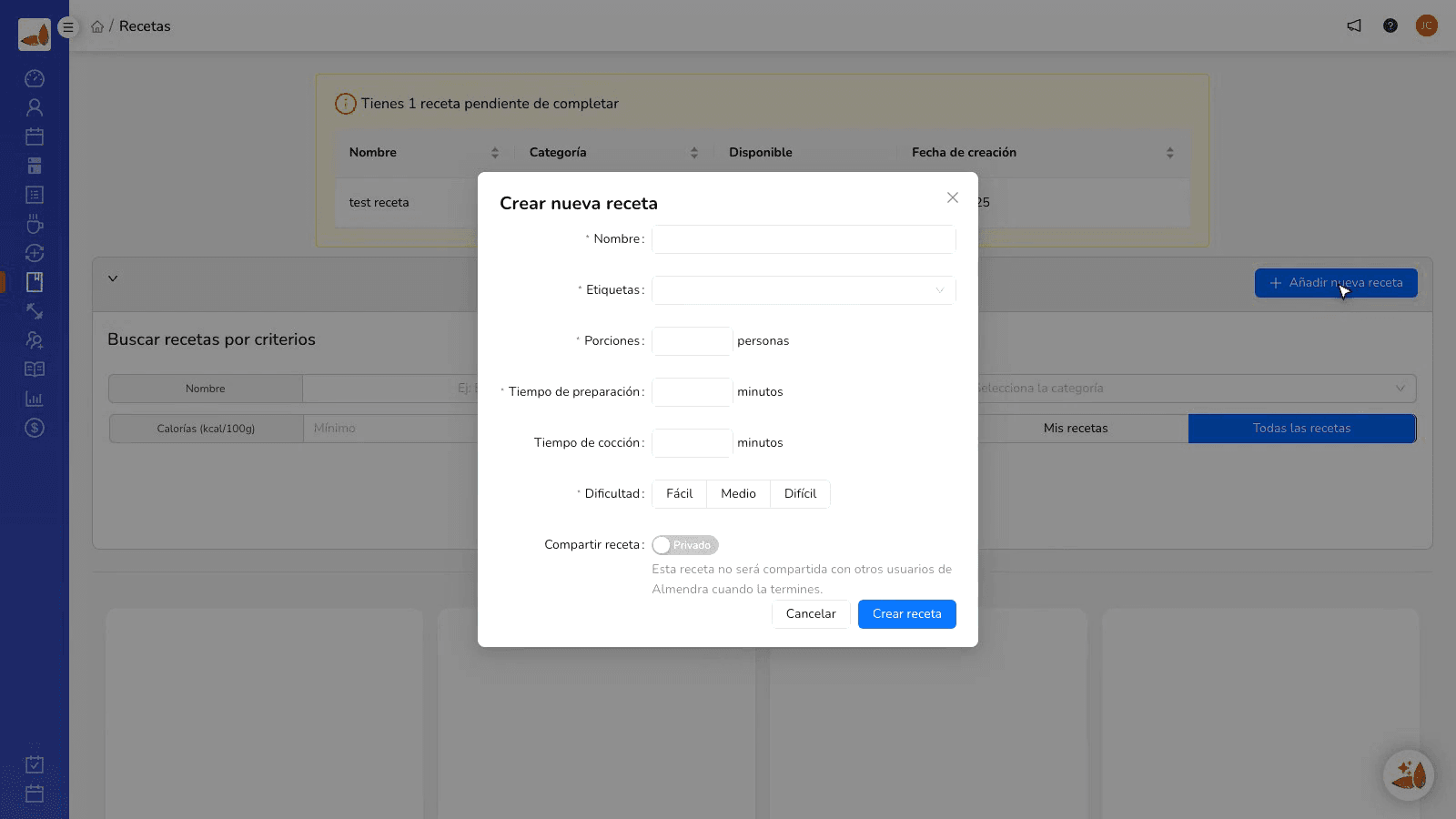Screen dimensions: 1456x819
Task: Open the dollar billing icon in sidebar
Action: point(35,428)
